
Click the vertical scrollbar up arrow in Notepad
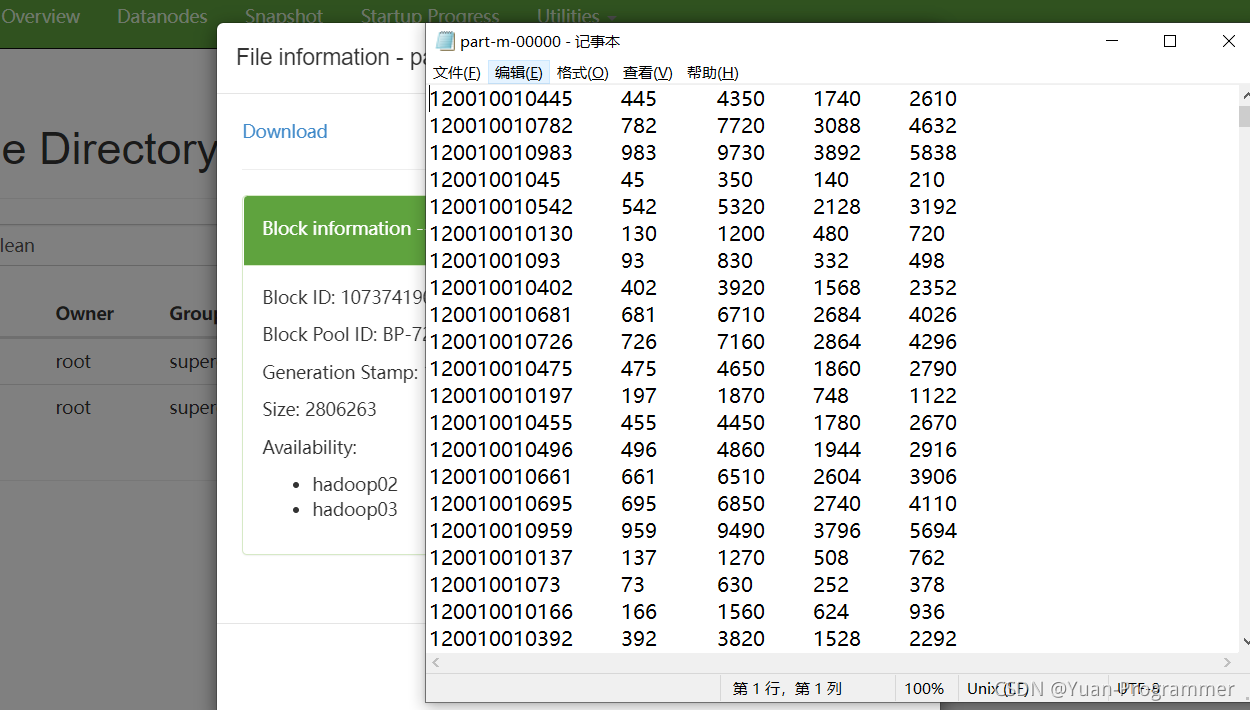click(x=1244, y=96)
